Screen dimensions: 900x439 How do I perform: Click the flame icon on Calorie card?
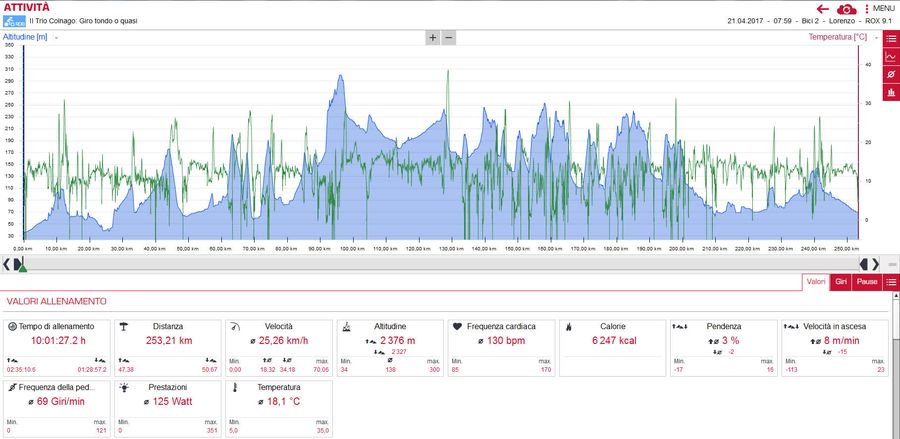(x=569, y=326)
